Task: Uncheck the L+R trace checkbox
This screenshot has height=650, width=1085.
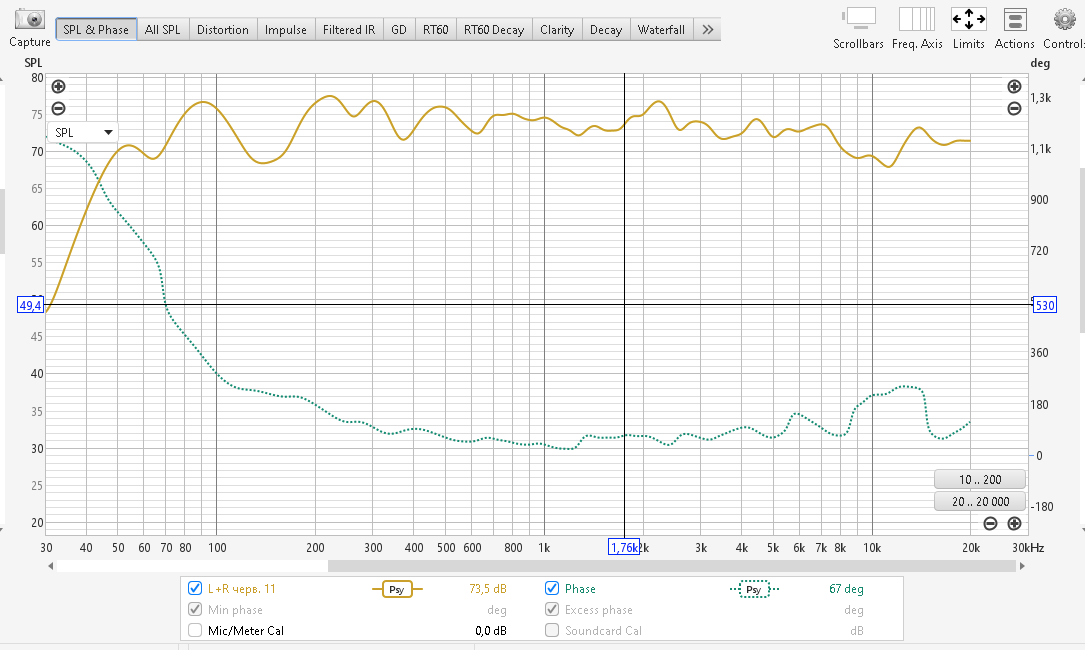Action: click(195, 589)
